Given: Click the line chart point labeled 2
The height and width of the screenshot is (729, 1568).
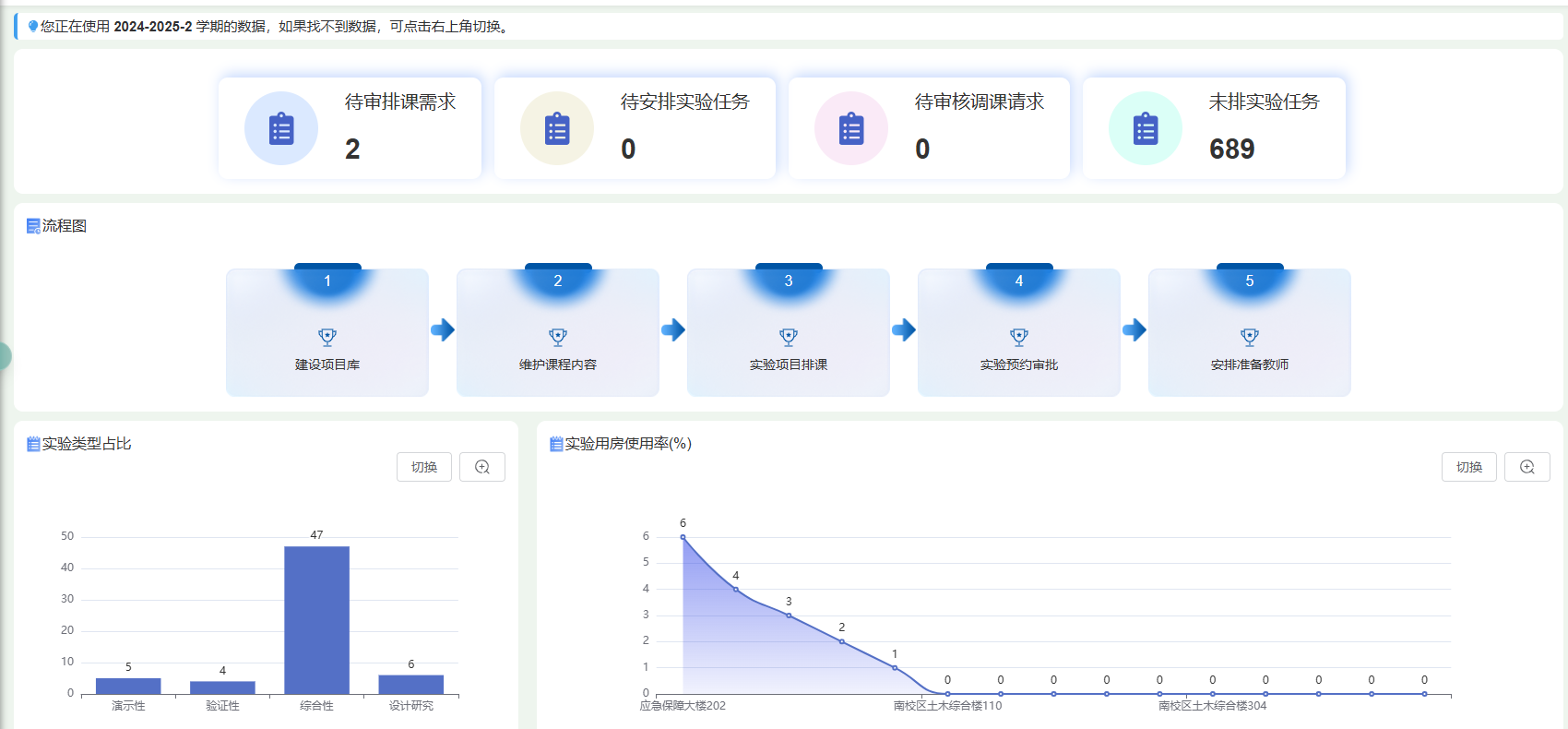Looking at the screenshot, I should [842, 641].
